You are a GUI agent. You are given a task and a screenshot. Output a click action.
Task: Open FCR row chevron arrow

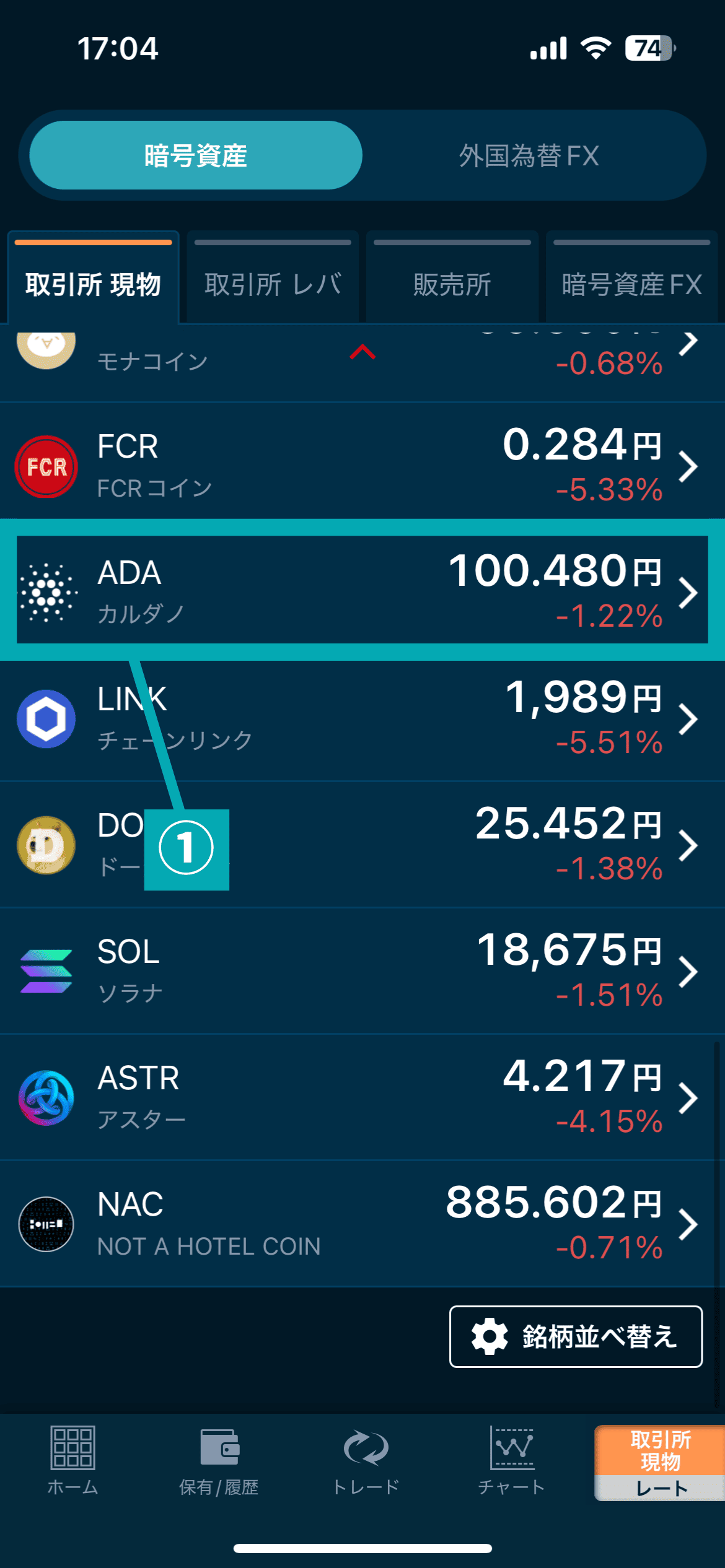[688, 466]
